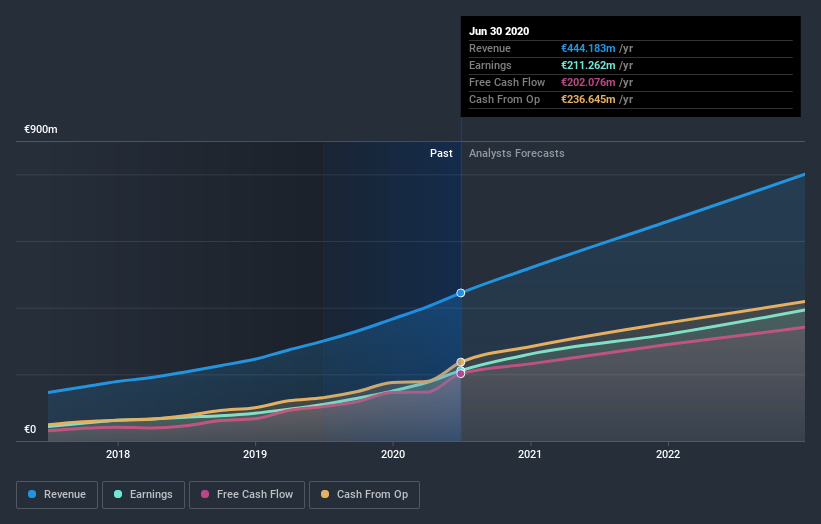Click the €211.262m earnings value
This screenshot has width=821, height=524.
click(x=588, y=65)
